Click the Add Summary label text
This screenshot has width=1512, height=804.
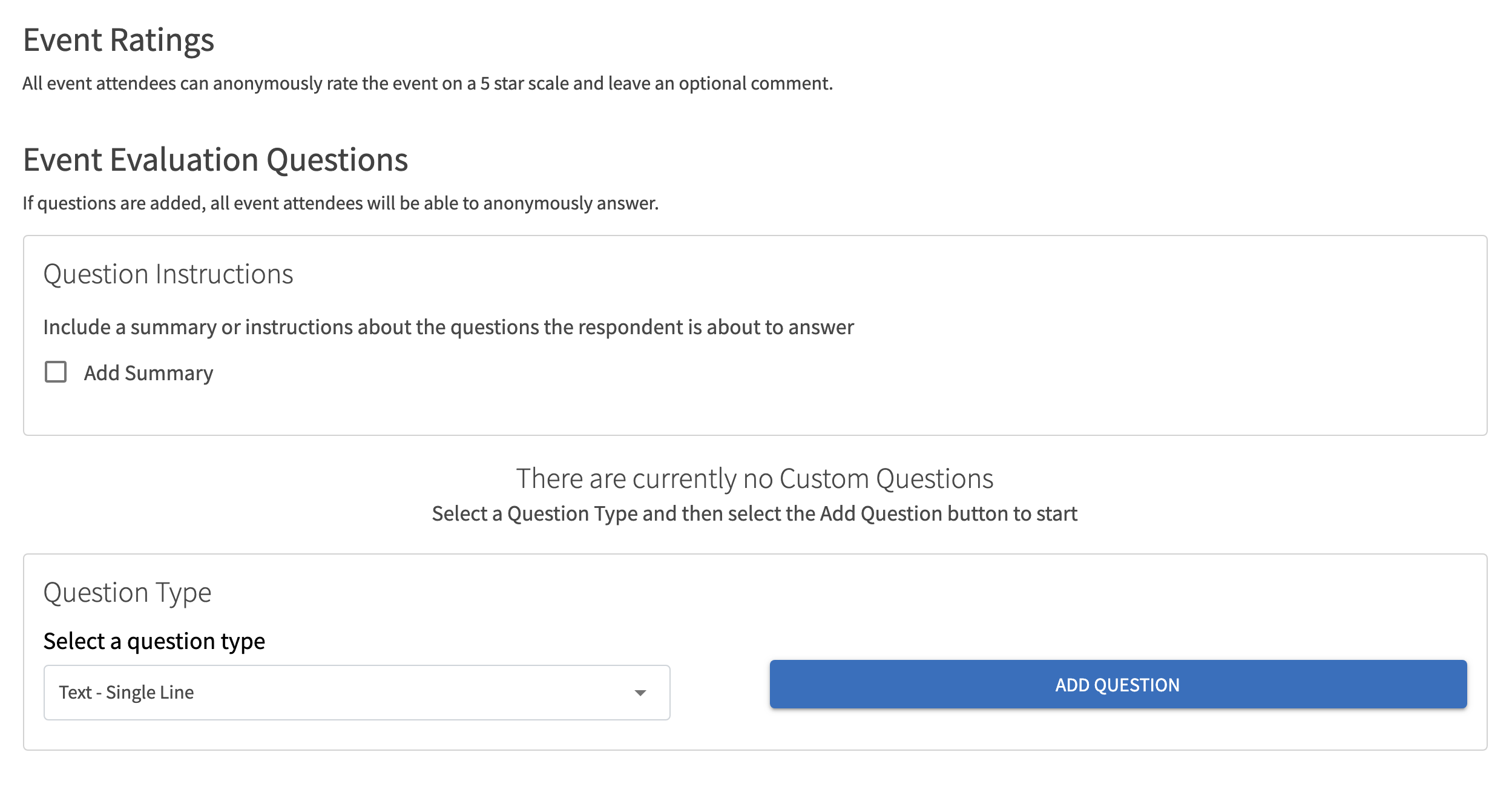(x=148, y=373)
